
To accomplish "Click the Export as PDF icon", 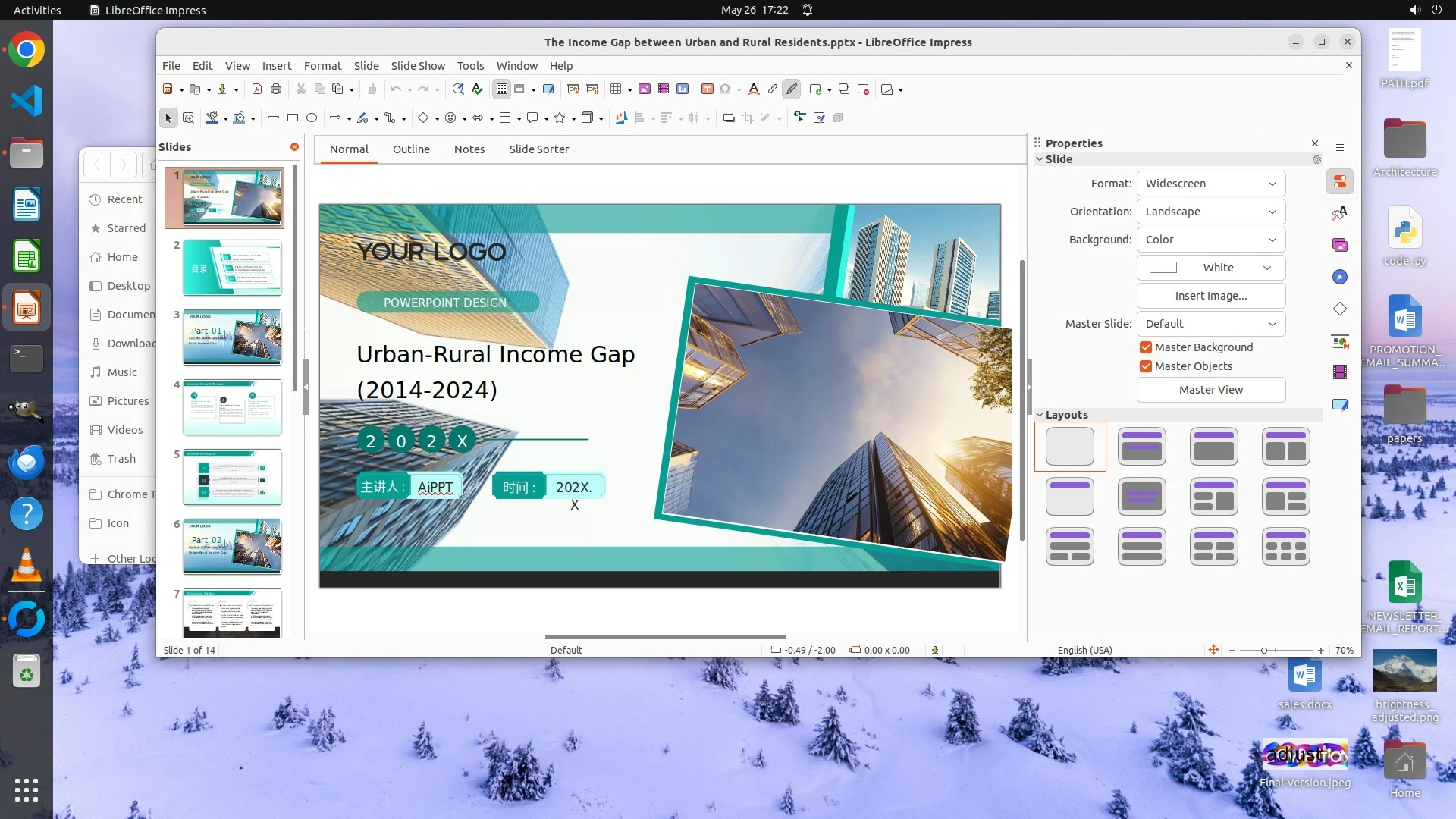I will (x=257, y=89).
